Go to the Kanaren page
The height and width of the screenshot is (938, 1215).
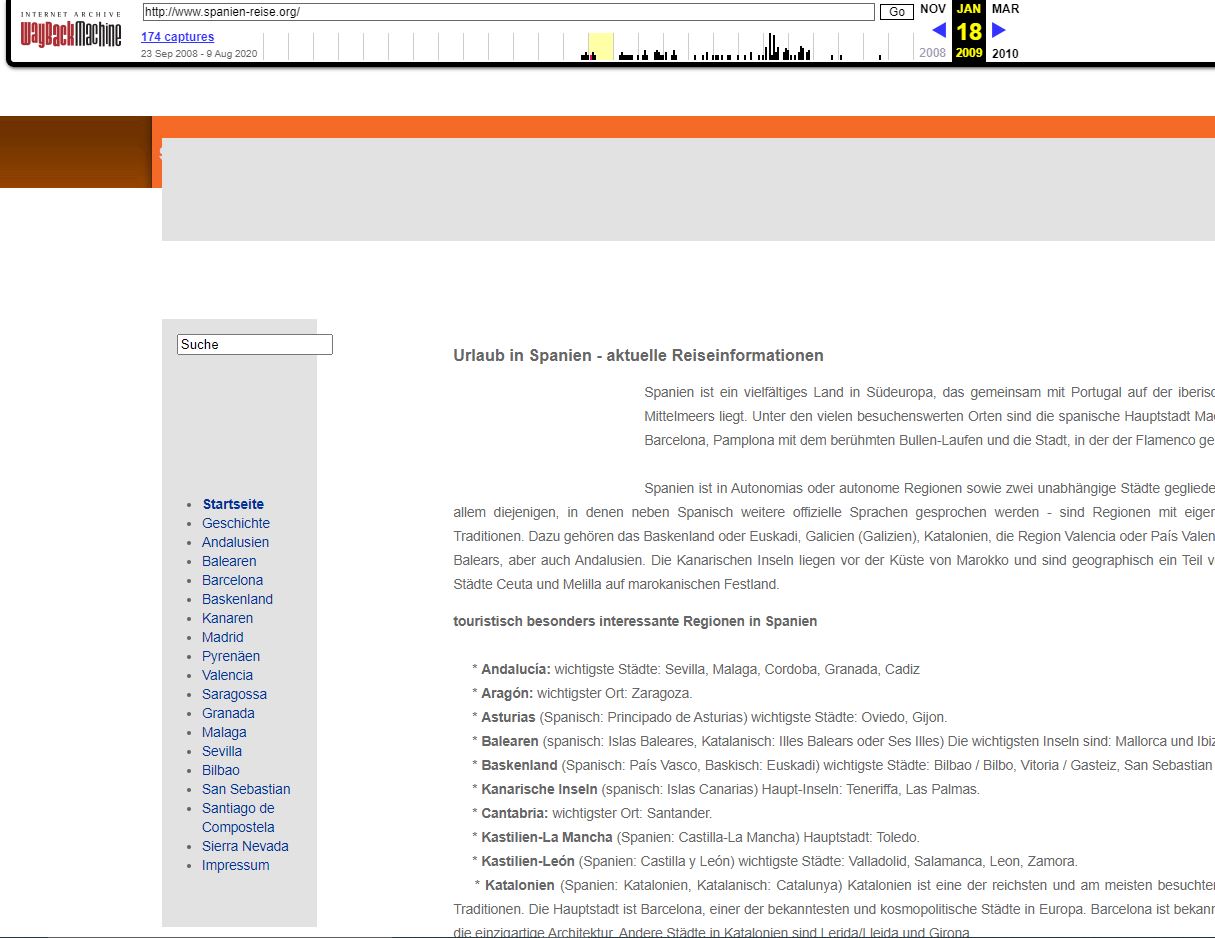tap(227, 618)
